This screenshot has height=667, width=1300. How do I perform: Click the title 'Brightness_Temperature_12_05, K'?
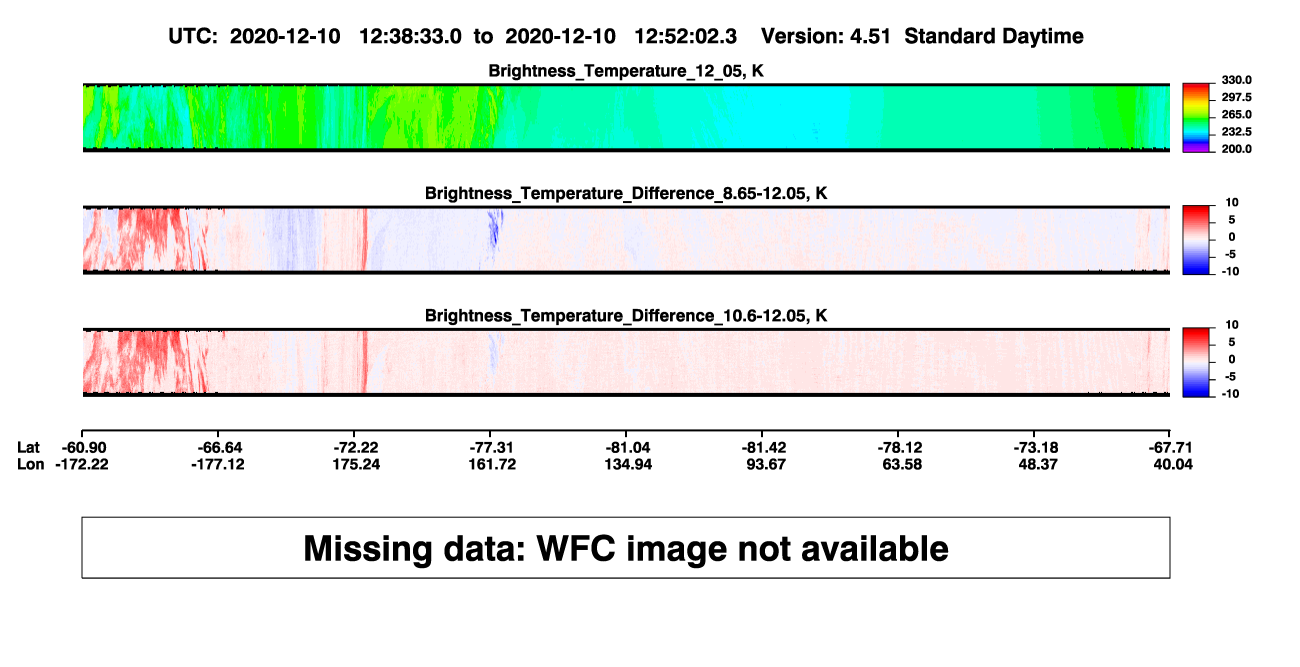[x=626, y=71]
